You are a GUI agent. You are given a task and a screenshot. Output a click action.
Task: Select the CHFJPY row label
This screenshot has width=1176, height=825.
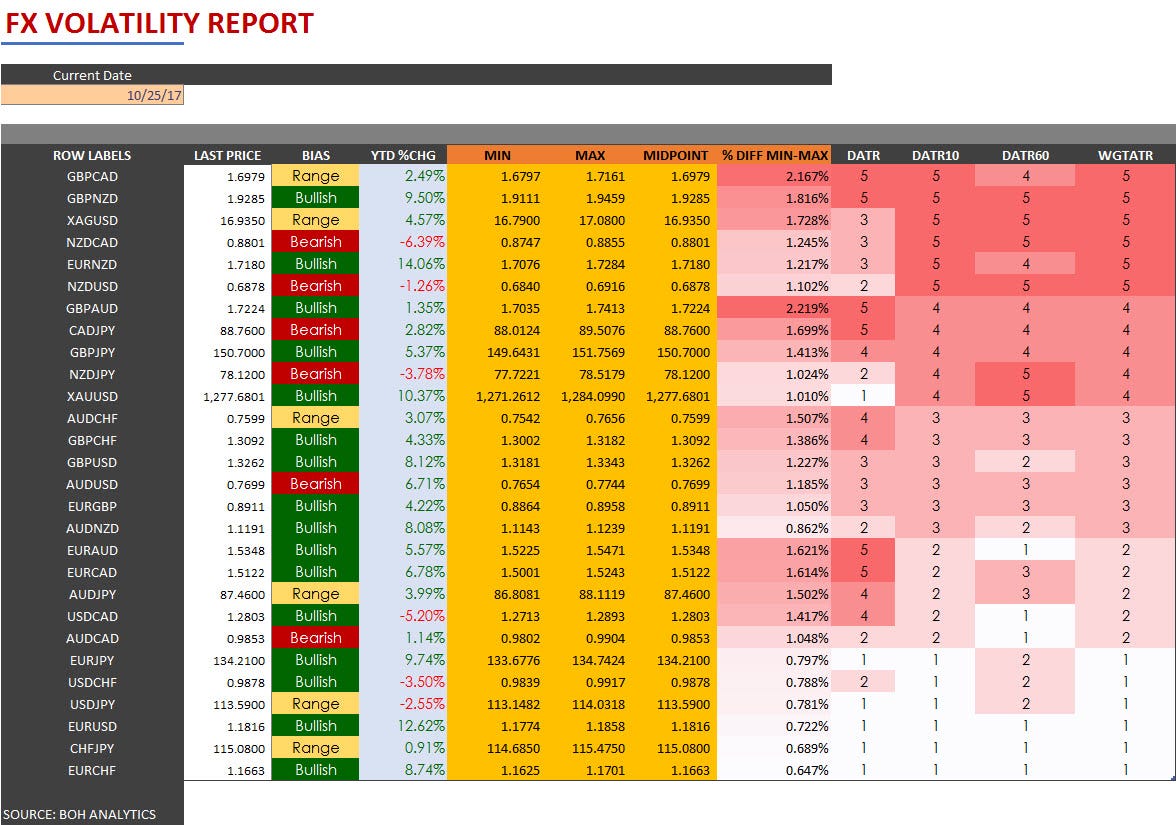coord(92,748)
